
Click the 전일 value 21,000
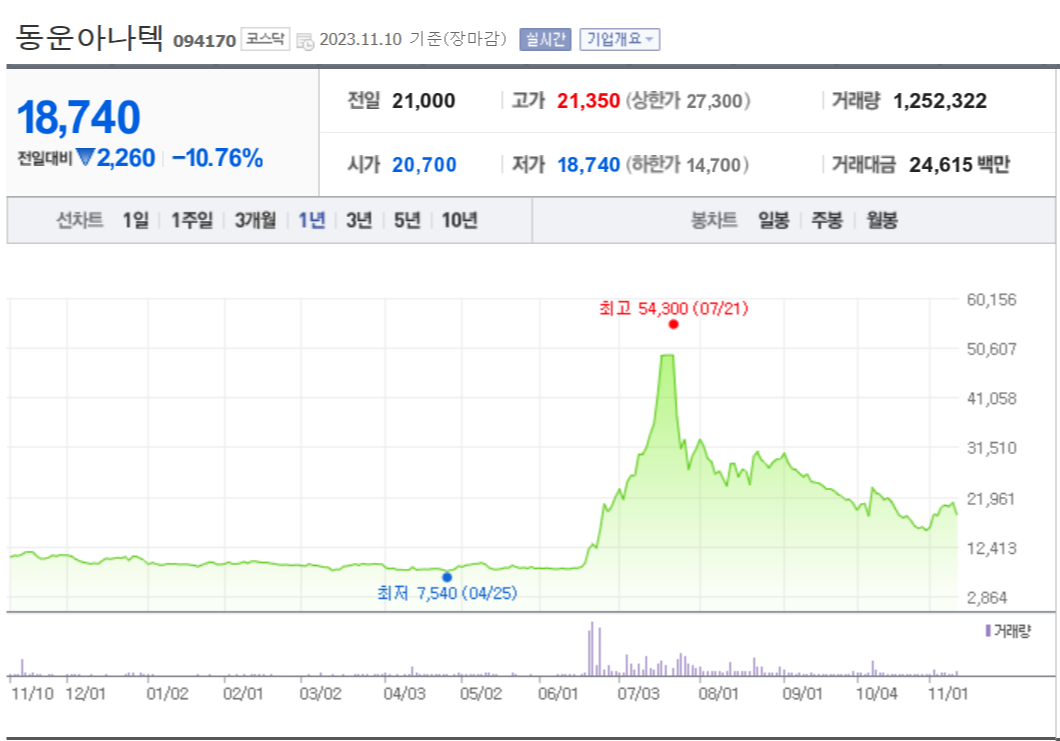423,101
